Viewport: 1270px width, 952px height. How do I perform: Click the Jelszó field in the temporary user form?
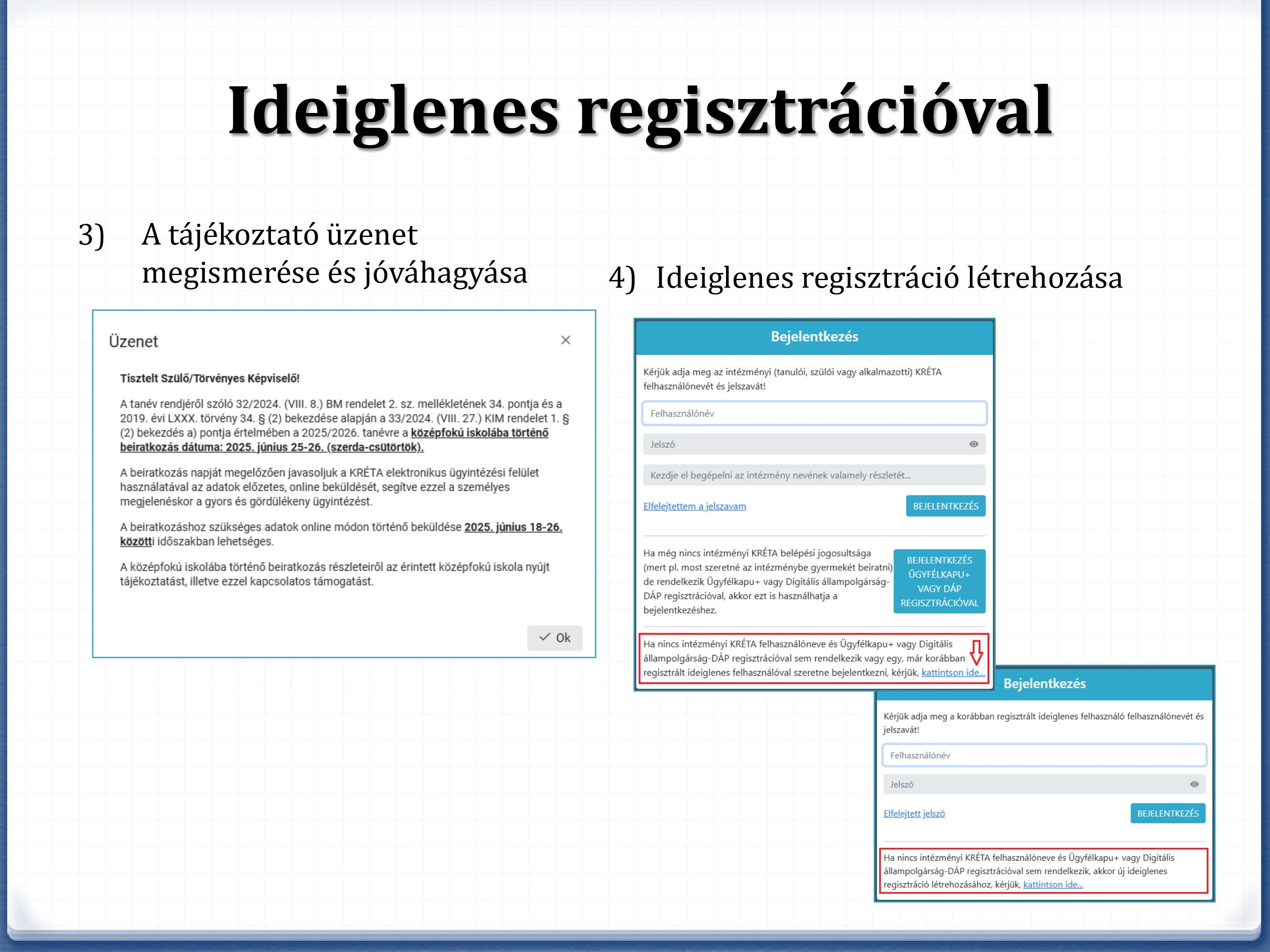[x=1044, y=784]
